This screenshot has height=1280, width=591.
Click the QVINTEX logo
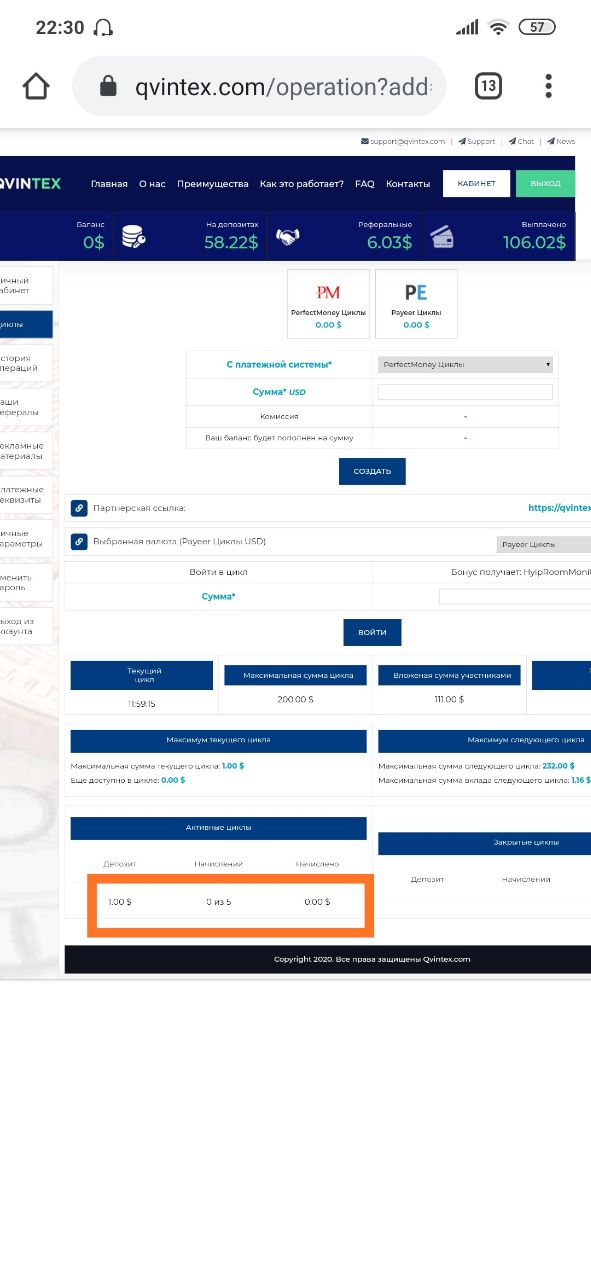pyautogui.click(x=30, y=183)
